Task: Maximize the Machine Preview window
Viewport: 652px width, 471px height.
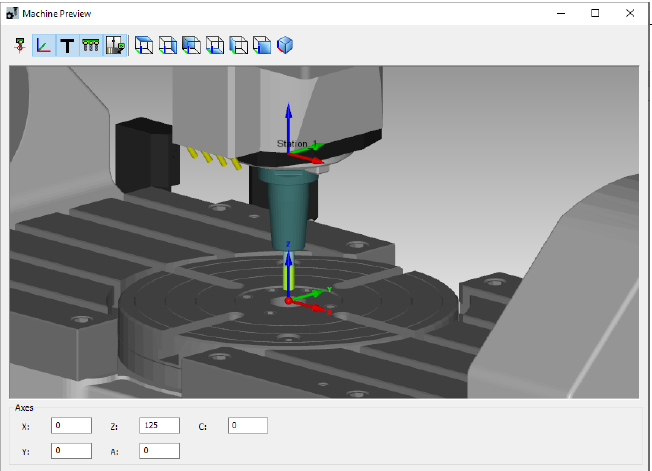Action: pyautogui.click(x=595, y=13)
